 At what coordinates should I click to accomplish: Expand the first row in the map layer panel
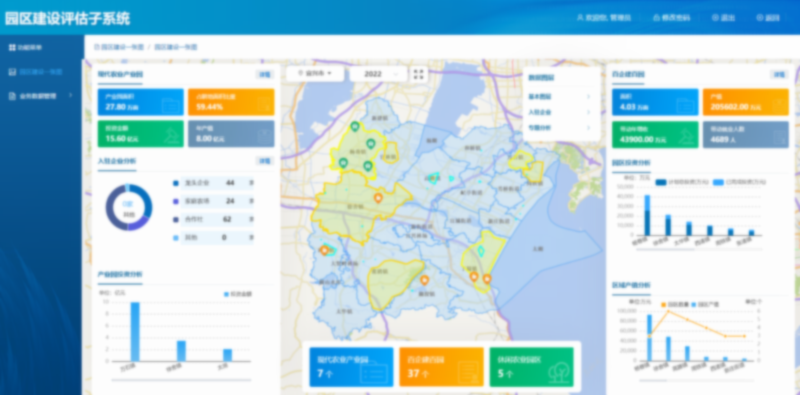(x=560, y=96)
